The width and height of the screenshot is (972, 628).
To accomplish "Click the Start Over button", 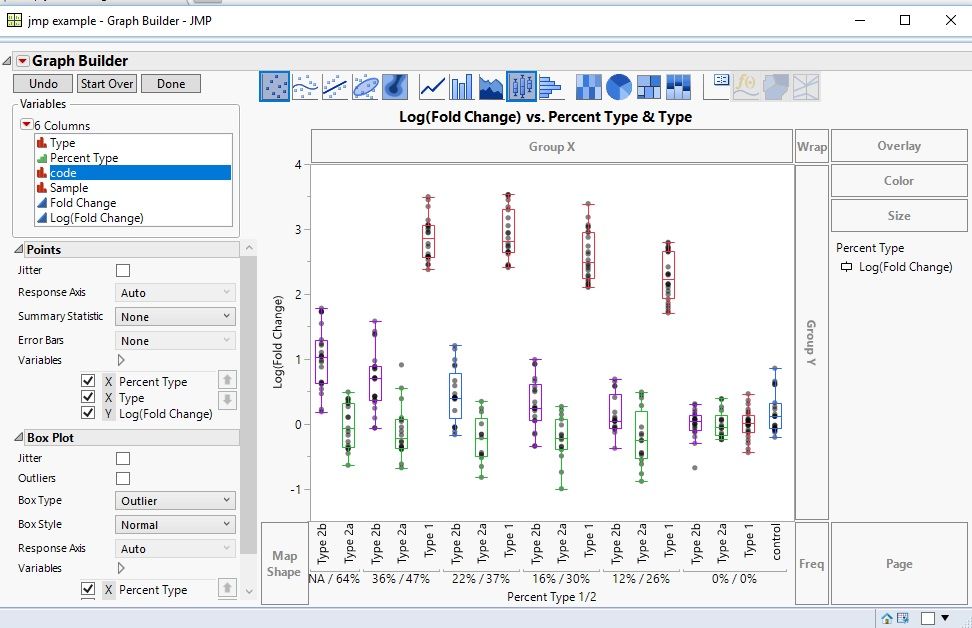I will 107,84.
